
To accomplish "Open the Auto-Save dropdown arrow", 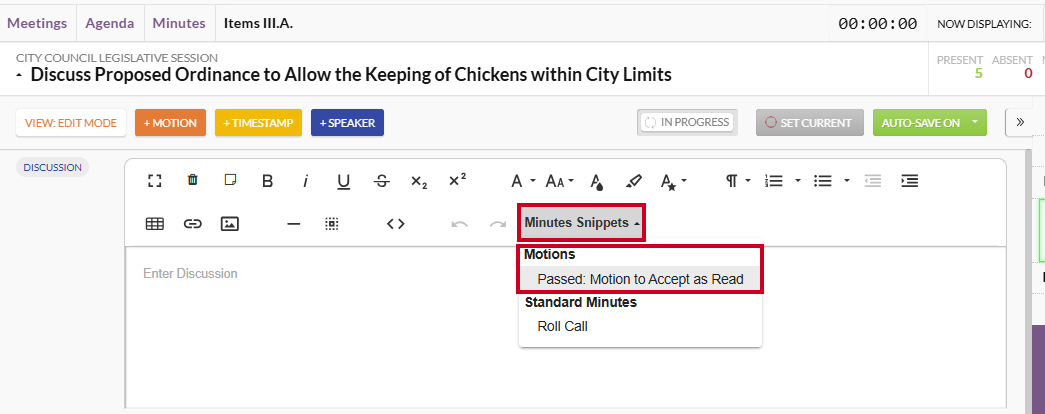I will (976, 123).
